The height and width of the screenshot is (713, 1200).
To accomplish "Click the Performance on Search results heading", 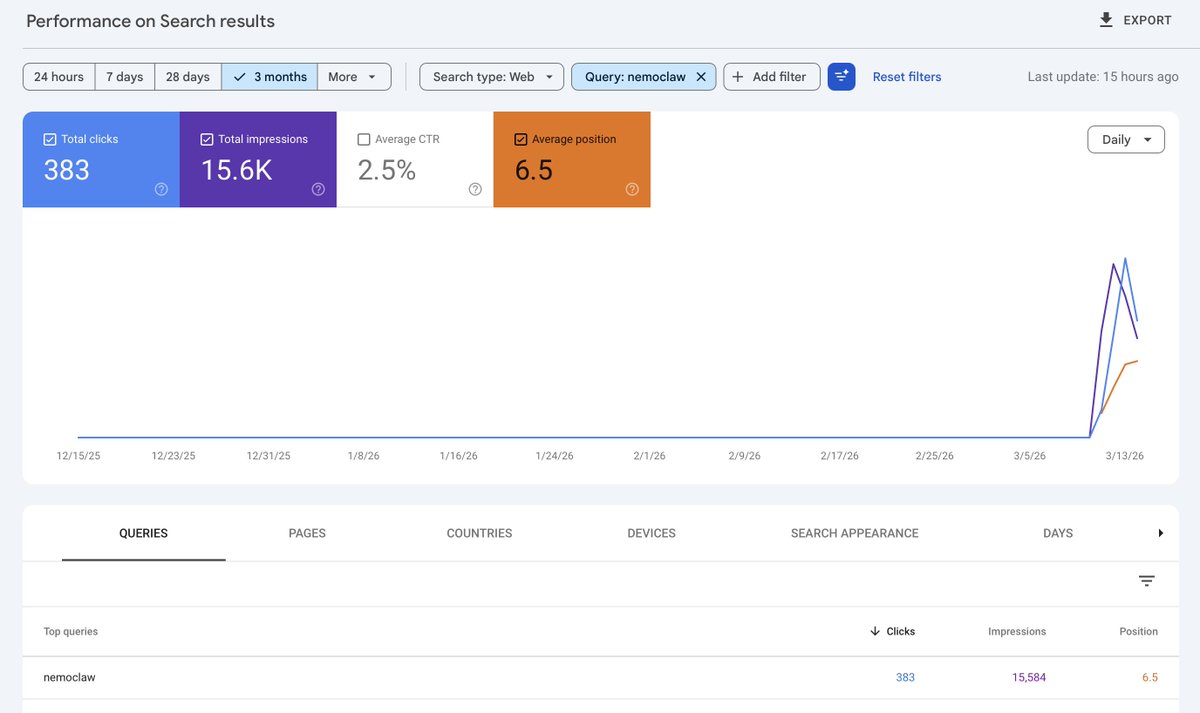I will click(x=150, y=21).
